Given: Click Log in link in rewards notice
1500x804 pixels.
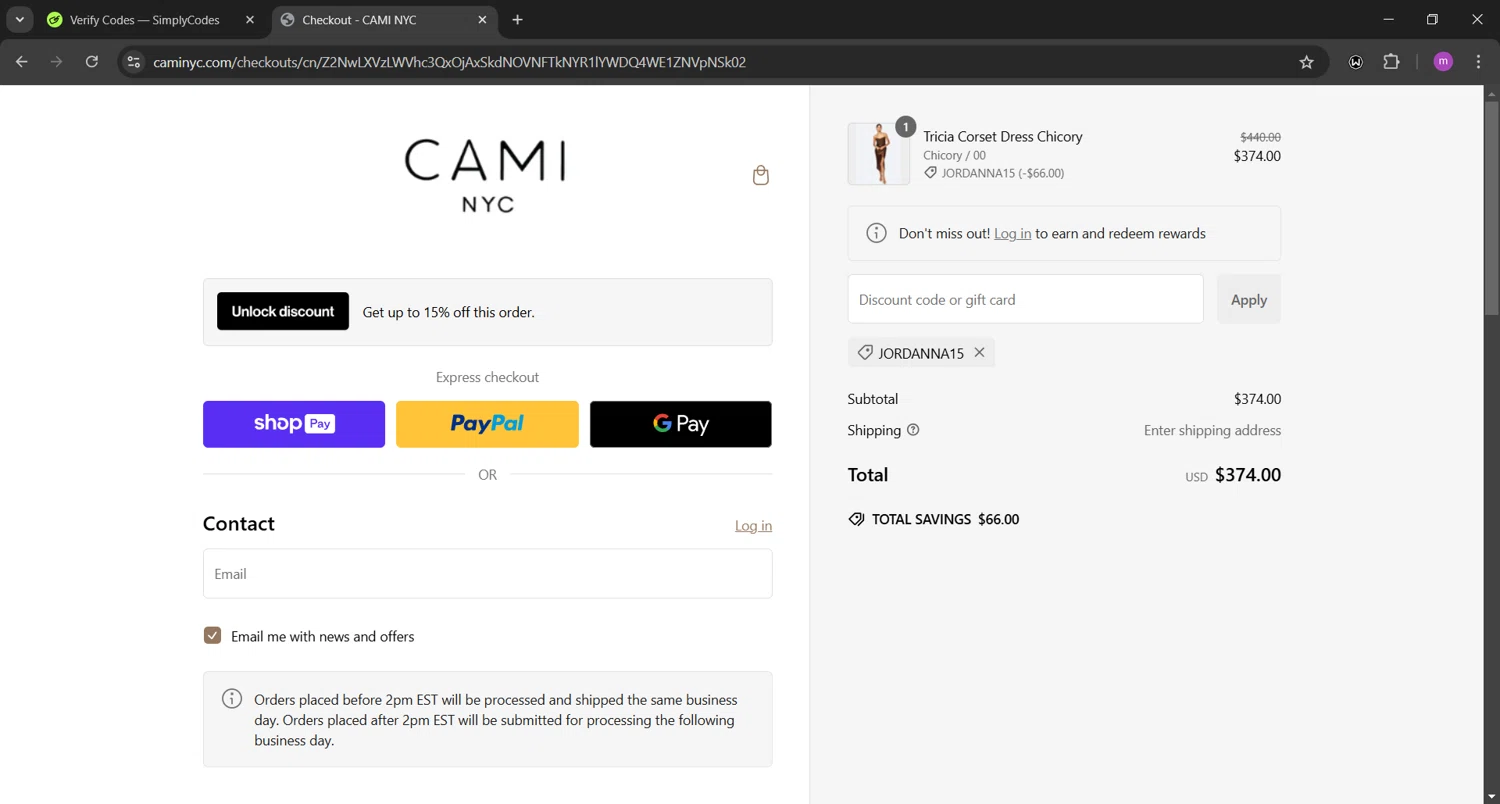Looking at the screenshot, I should [x=1012, y=233].
